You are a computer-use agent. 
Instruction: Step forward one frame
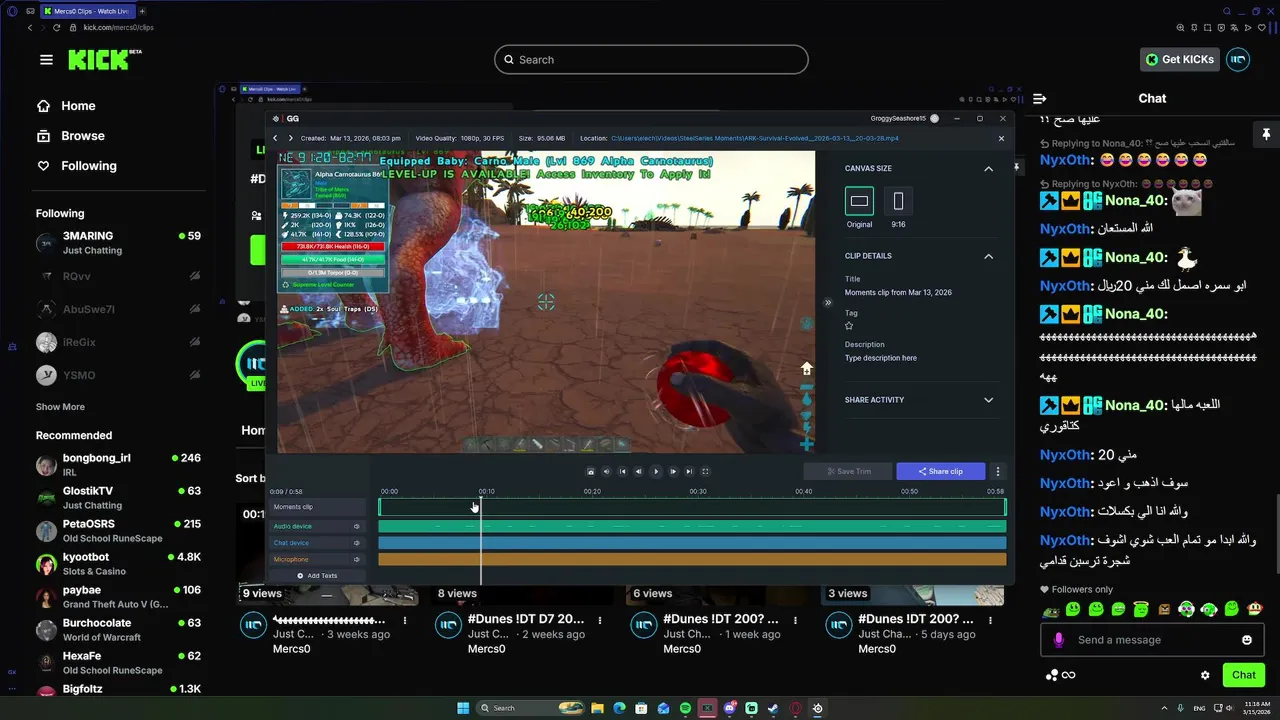(x=673, y=471)
